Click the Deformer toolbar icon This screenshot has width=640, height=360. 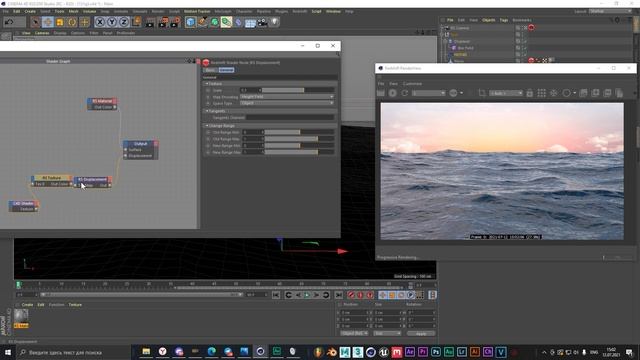click(238, 22)
